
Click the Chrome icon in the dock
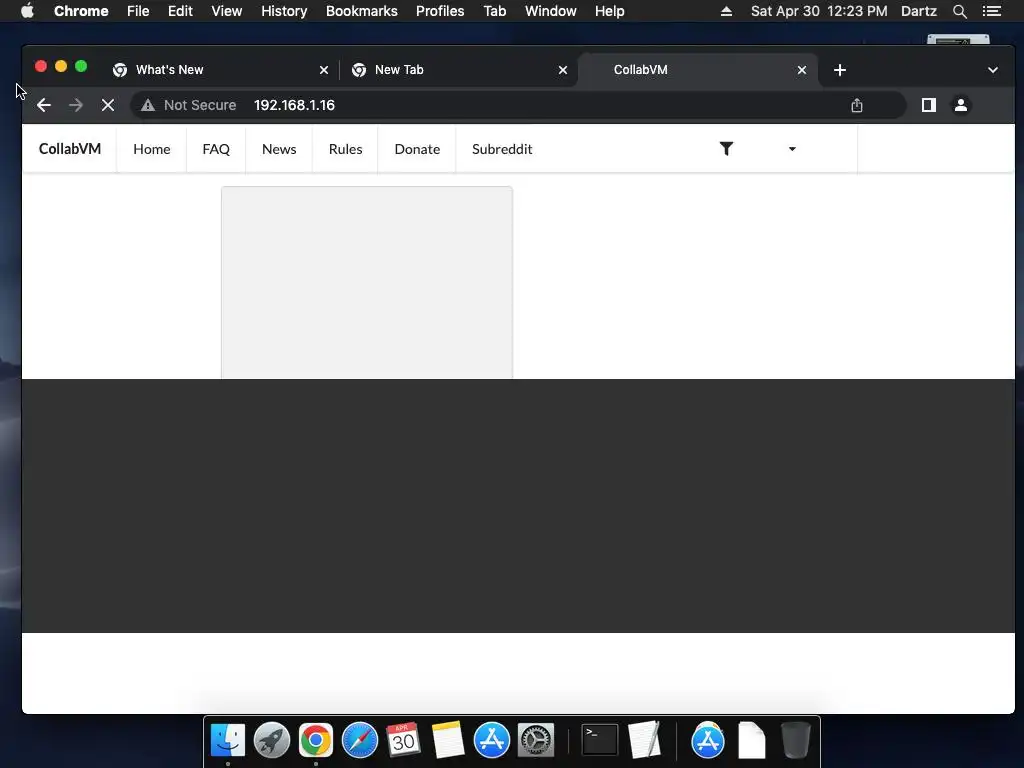[x=315, y=740]
